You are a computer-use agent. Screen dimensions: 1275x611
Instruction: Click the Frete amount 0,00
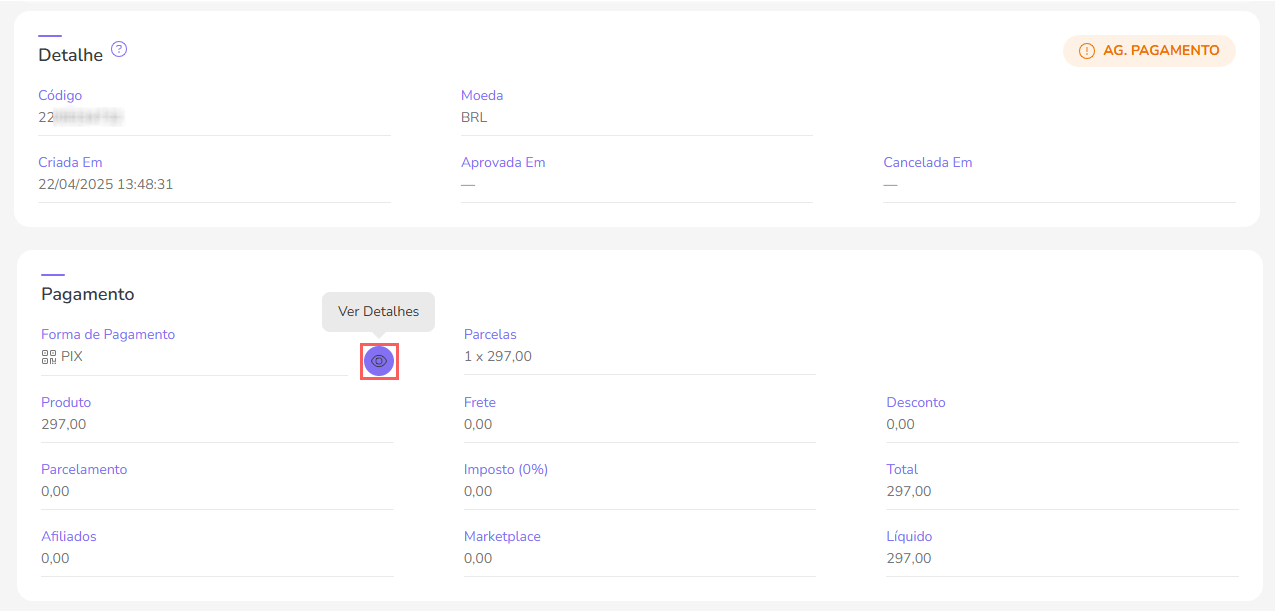tap(478, 424)
